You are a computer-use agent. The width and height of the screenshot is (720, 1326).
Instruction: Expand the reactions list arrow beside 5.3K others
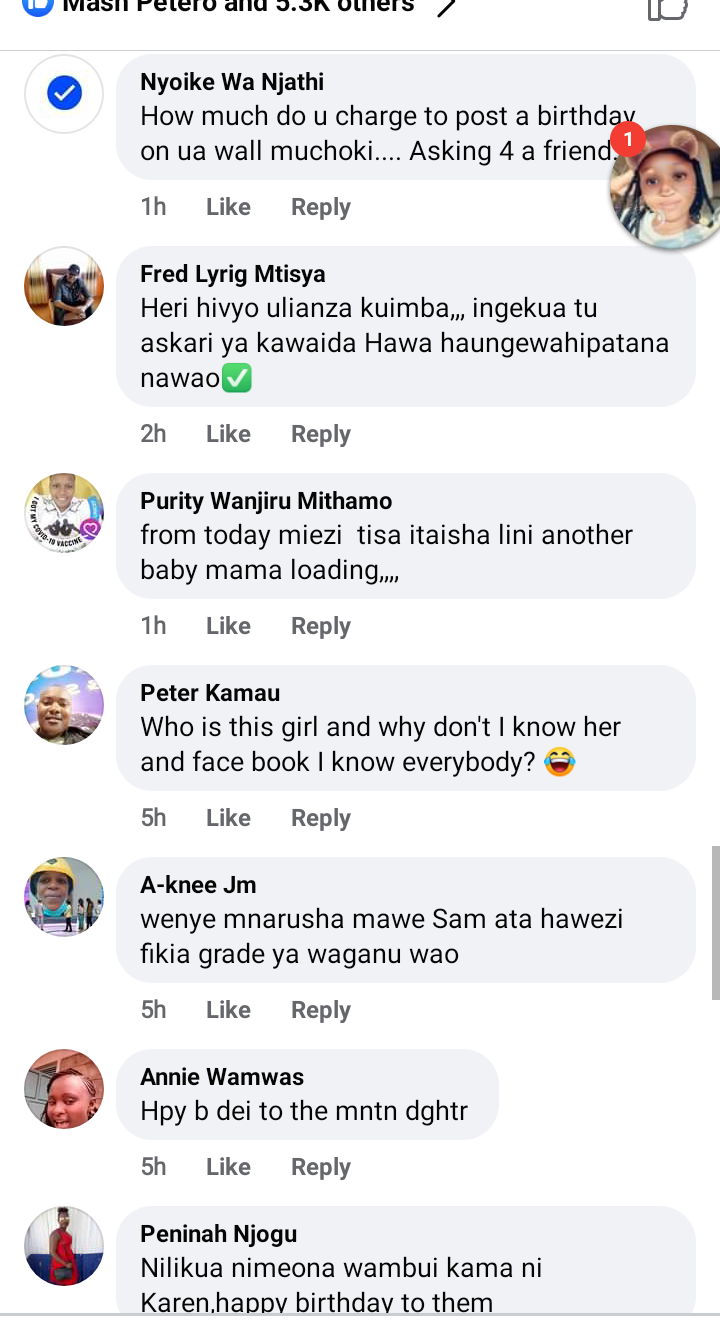click(447, 8)
